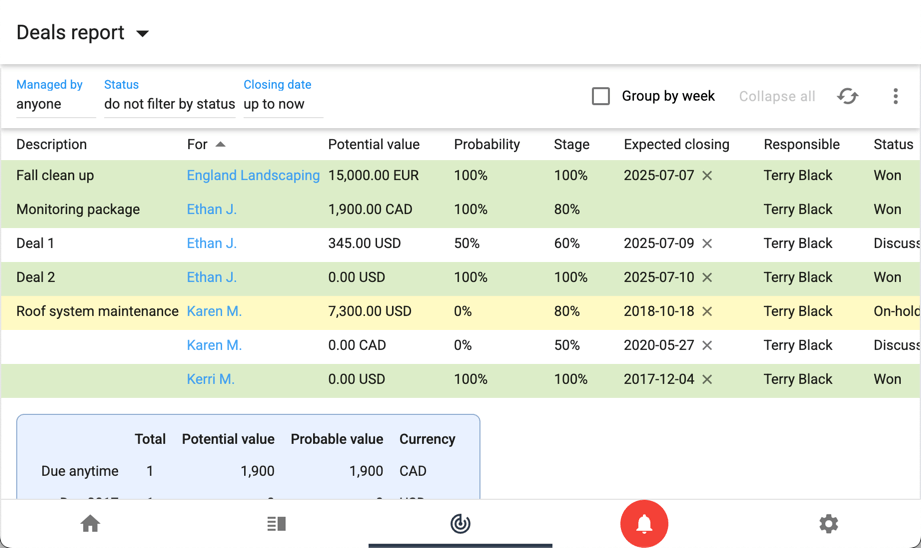Click the Won status in Fall clean up row
Screen dimensions: 921x548
pyautogui.click(x=887, y=176)
